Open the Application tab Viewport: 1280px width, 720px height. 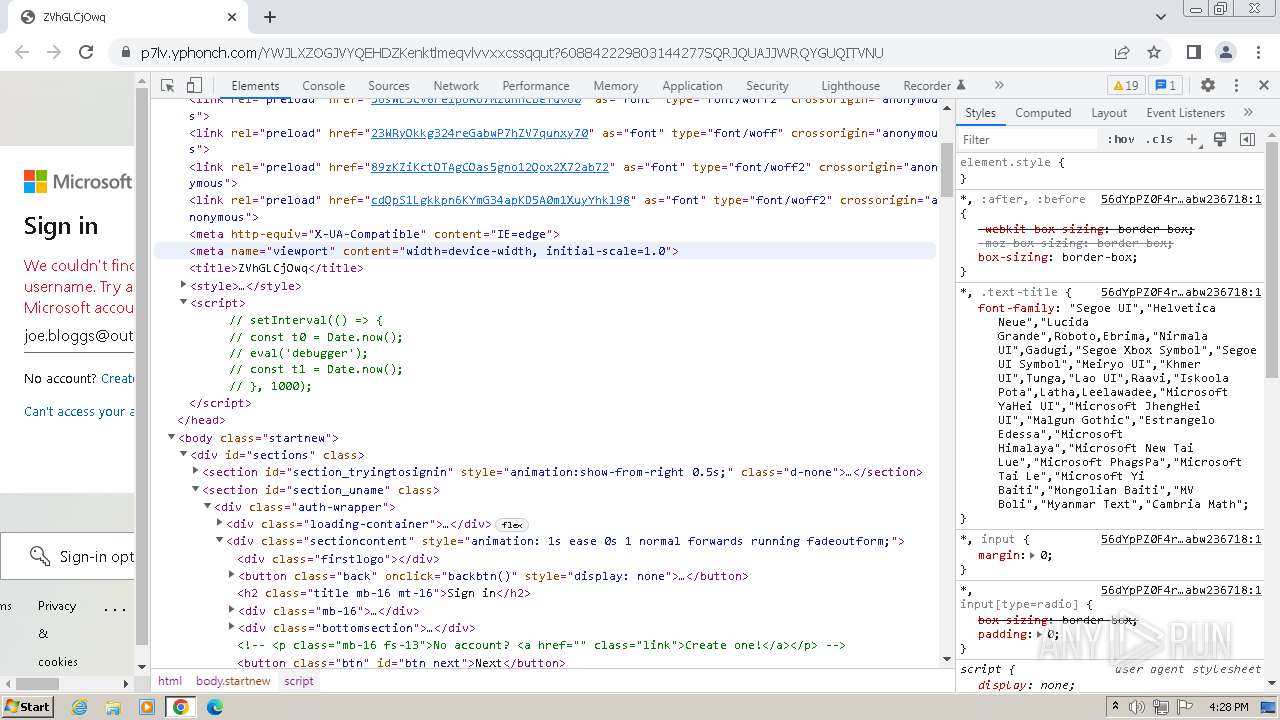tap(692, 86)
